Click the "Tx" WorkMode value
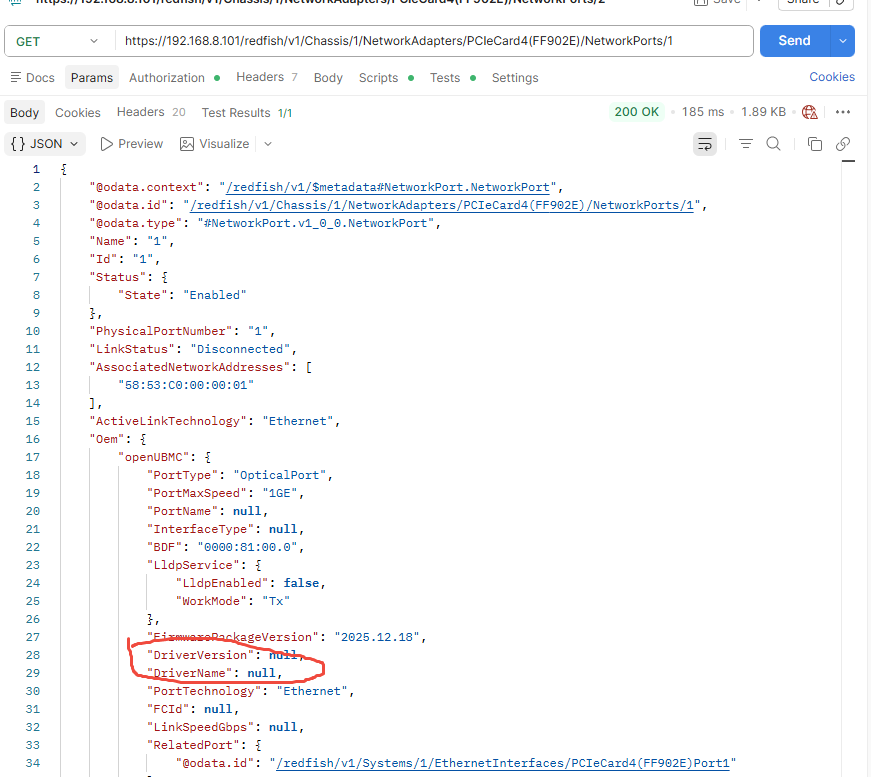The image size is (871, 777). 276,601
